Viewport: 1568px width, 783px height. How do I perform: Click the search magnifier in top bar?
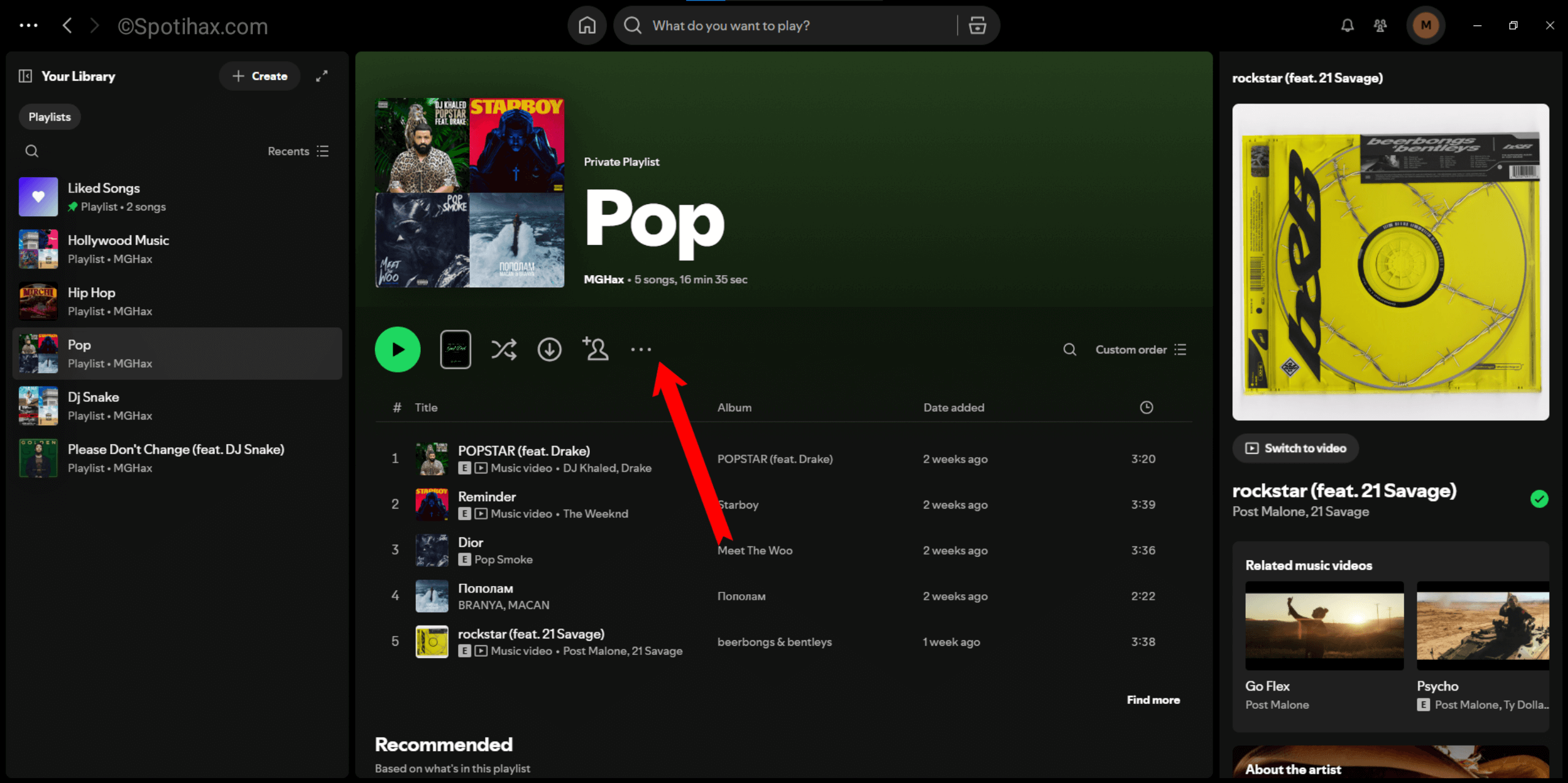(633, 25)
